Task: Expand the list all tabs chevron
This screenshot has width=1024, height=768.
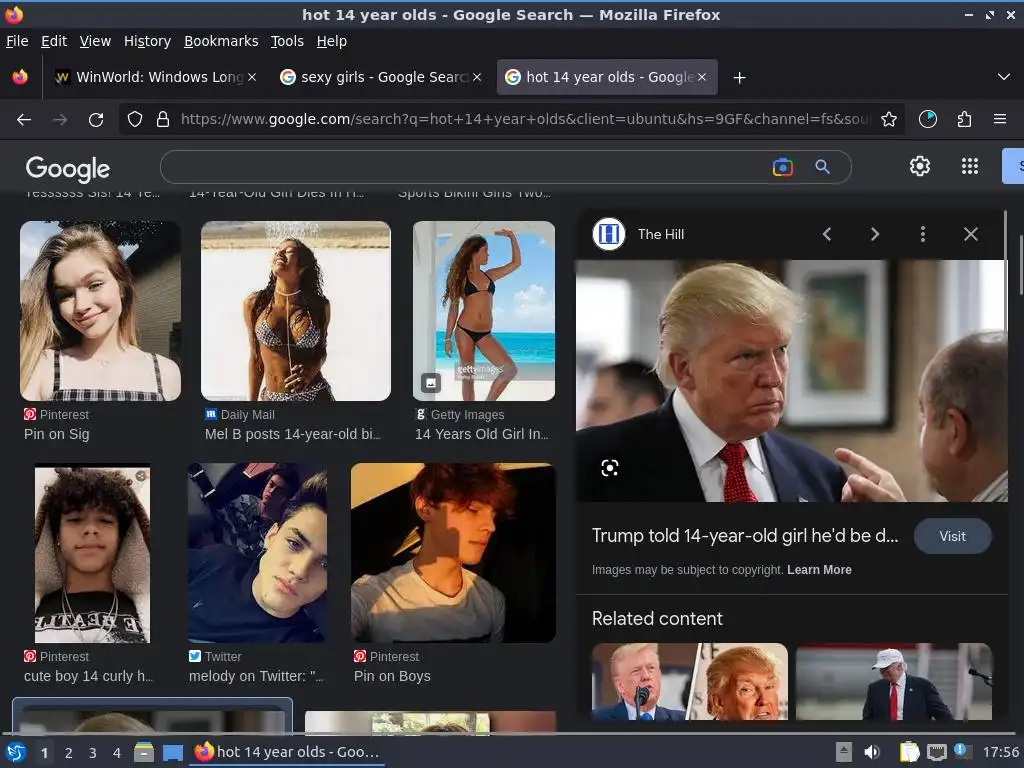Action: click(1004, 77)
